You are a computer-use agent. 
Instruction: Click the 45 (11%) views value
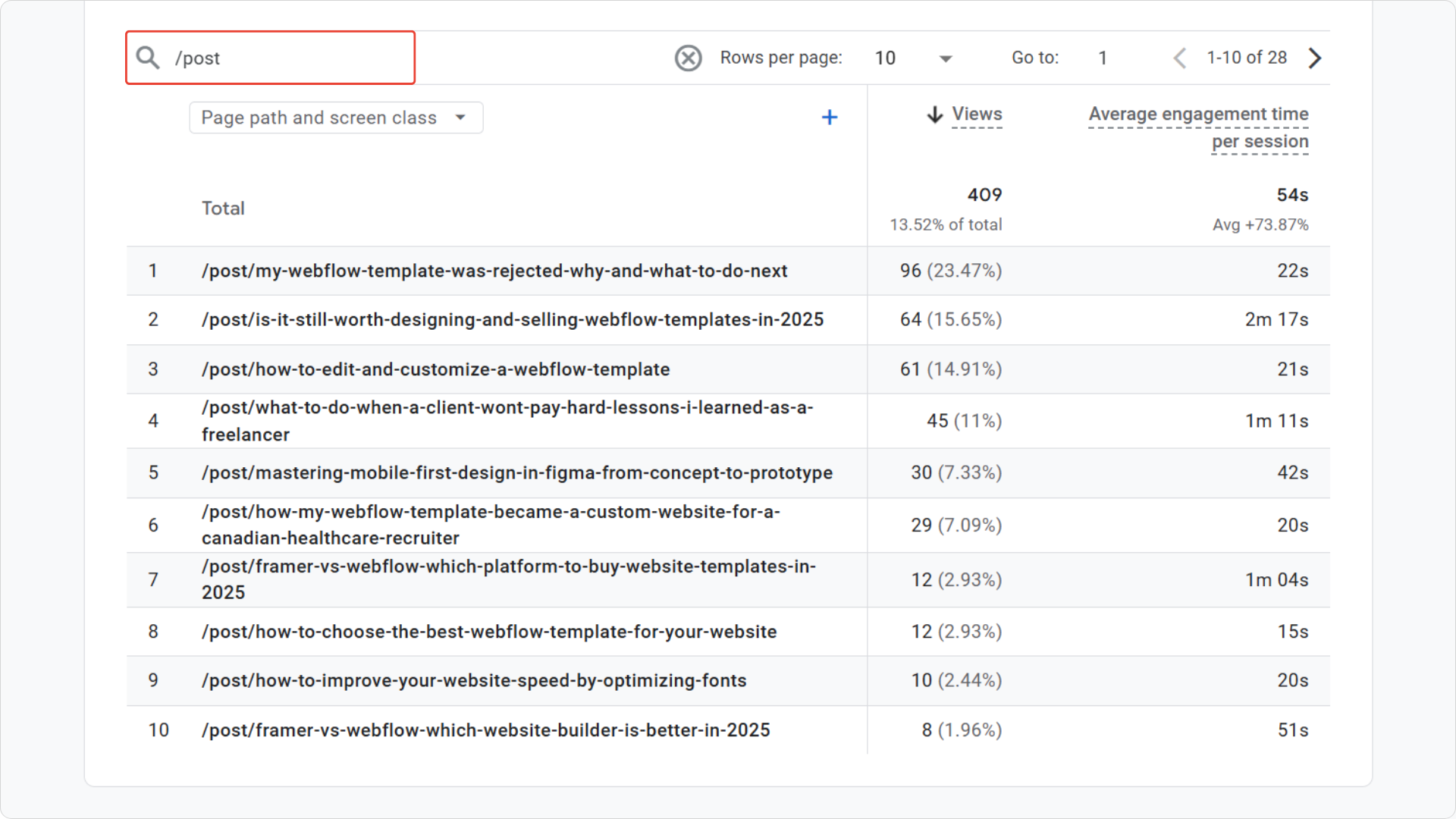(x=965, y=421)
